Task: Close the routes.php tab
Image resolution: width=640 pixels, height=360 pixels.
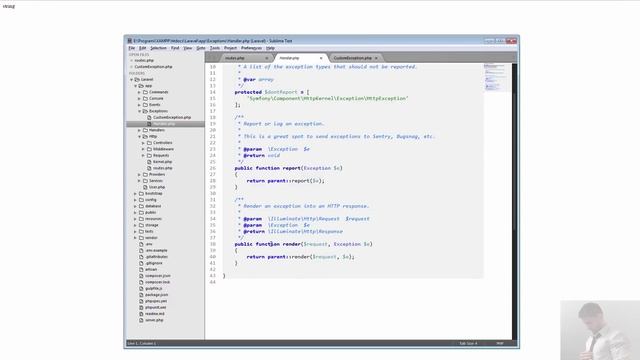Action: (267, 58)
